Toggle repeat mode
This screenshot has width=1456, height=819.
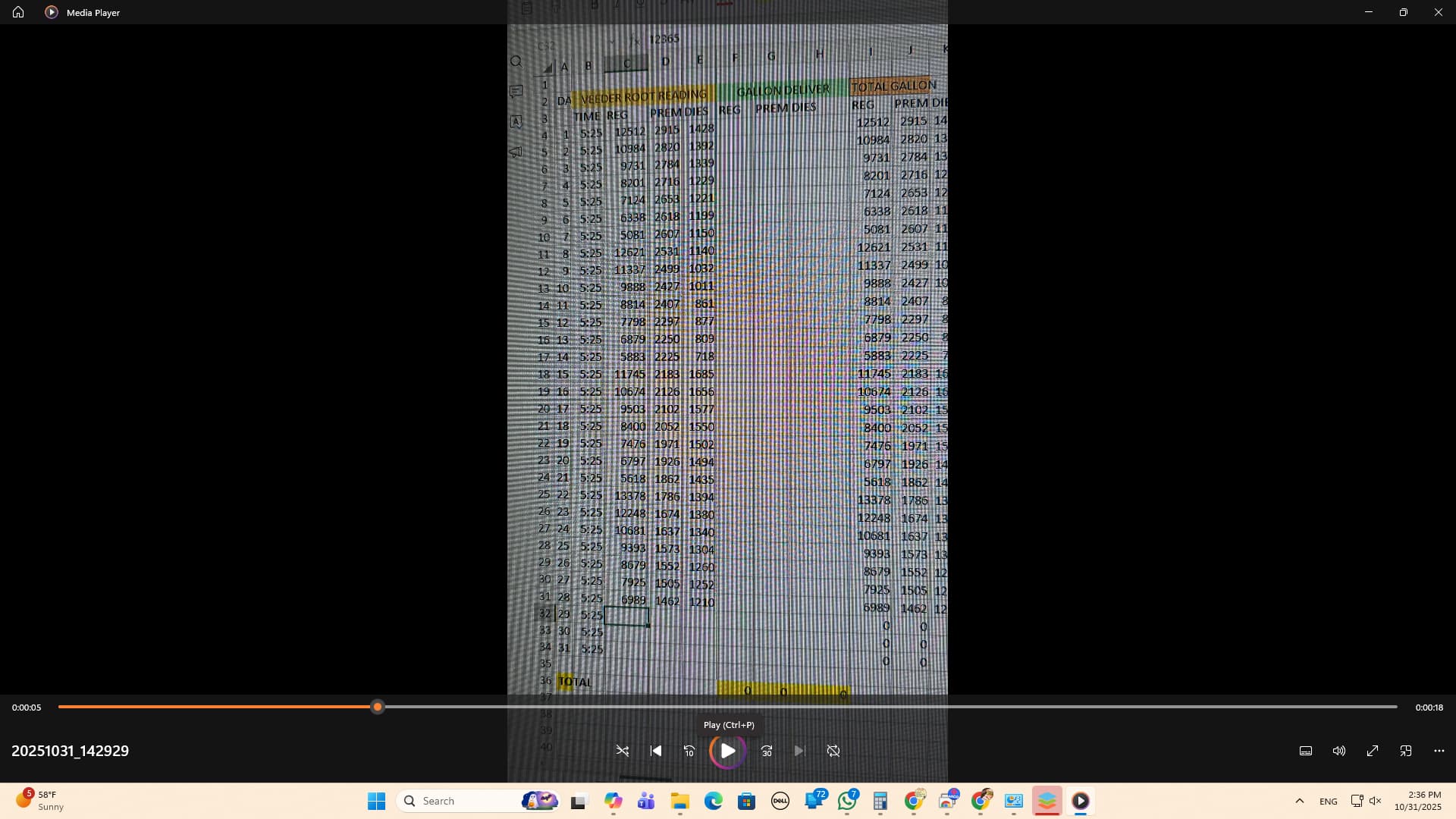[833, 751]
